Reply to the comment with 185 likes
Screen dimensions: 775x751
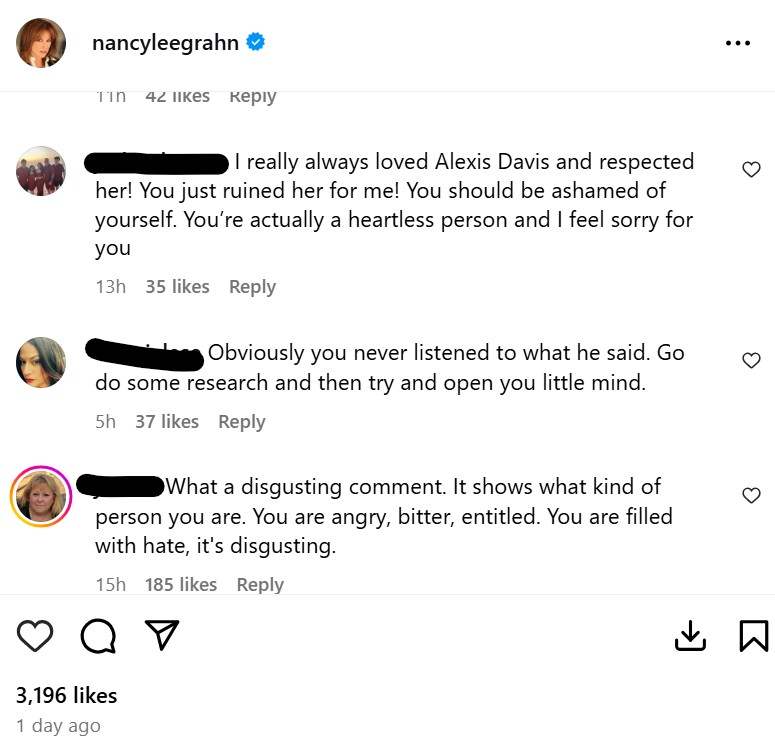pyautogui.click(x=260, y=585)
